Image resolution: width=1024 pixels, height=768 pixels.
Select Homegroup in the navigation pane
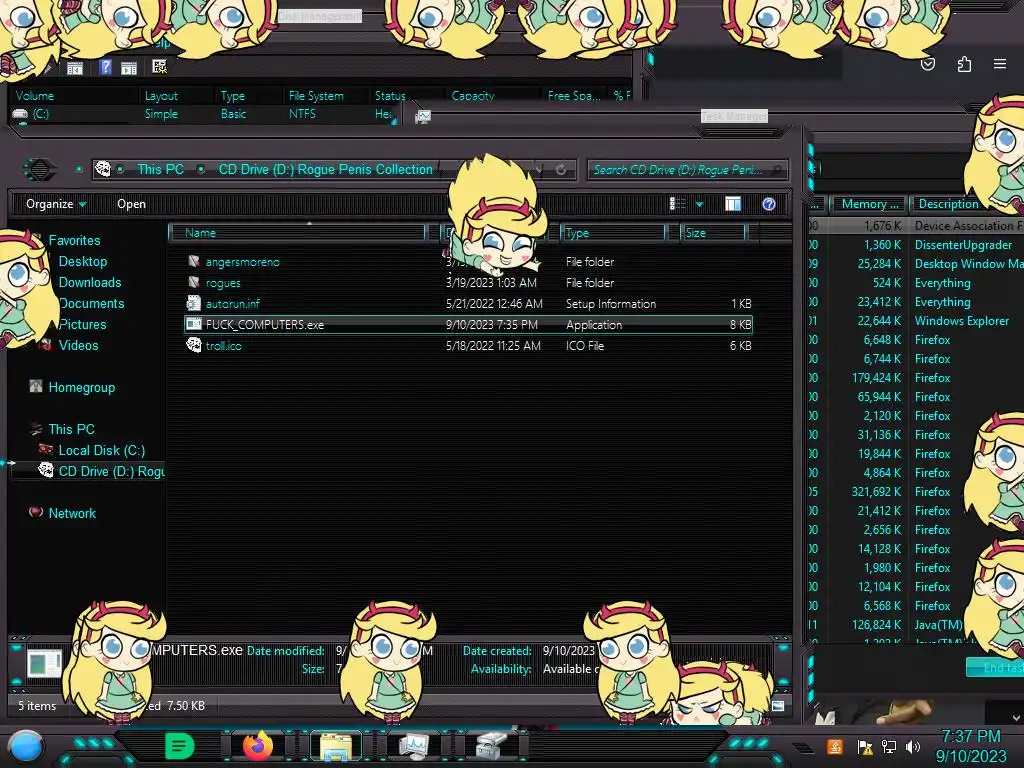(82, 387)
